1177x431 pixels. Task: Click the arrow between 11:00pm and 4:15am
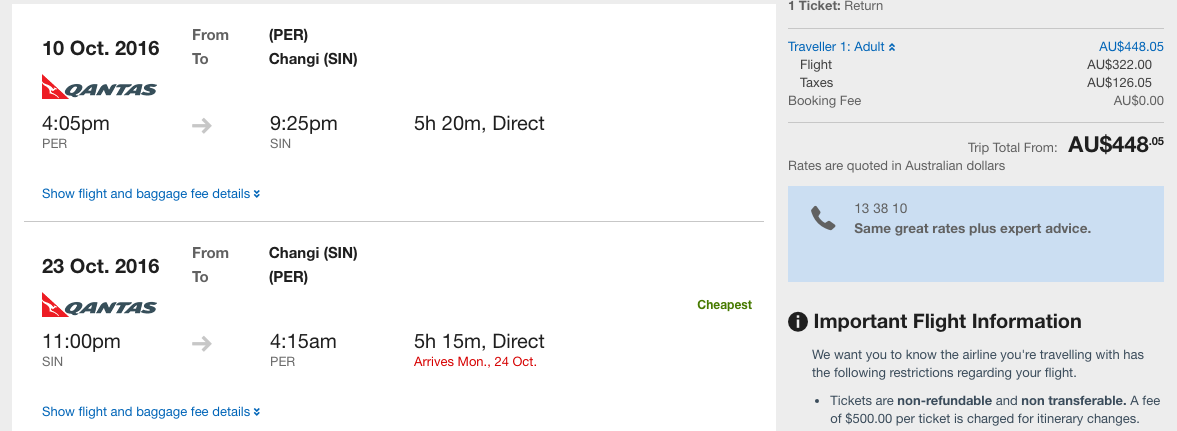click(x=201, y=344)
